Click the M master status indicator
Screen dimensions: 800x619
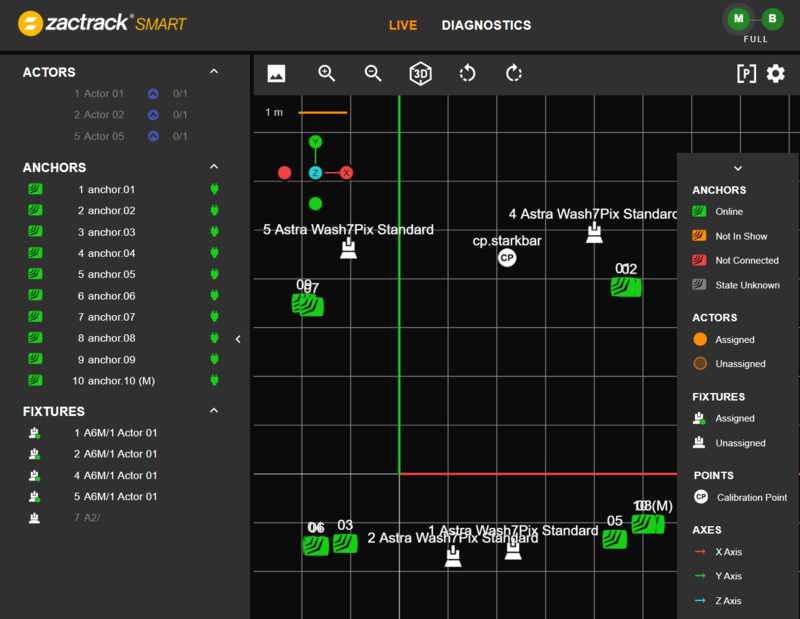(738, 19)
